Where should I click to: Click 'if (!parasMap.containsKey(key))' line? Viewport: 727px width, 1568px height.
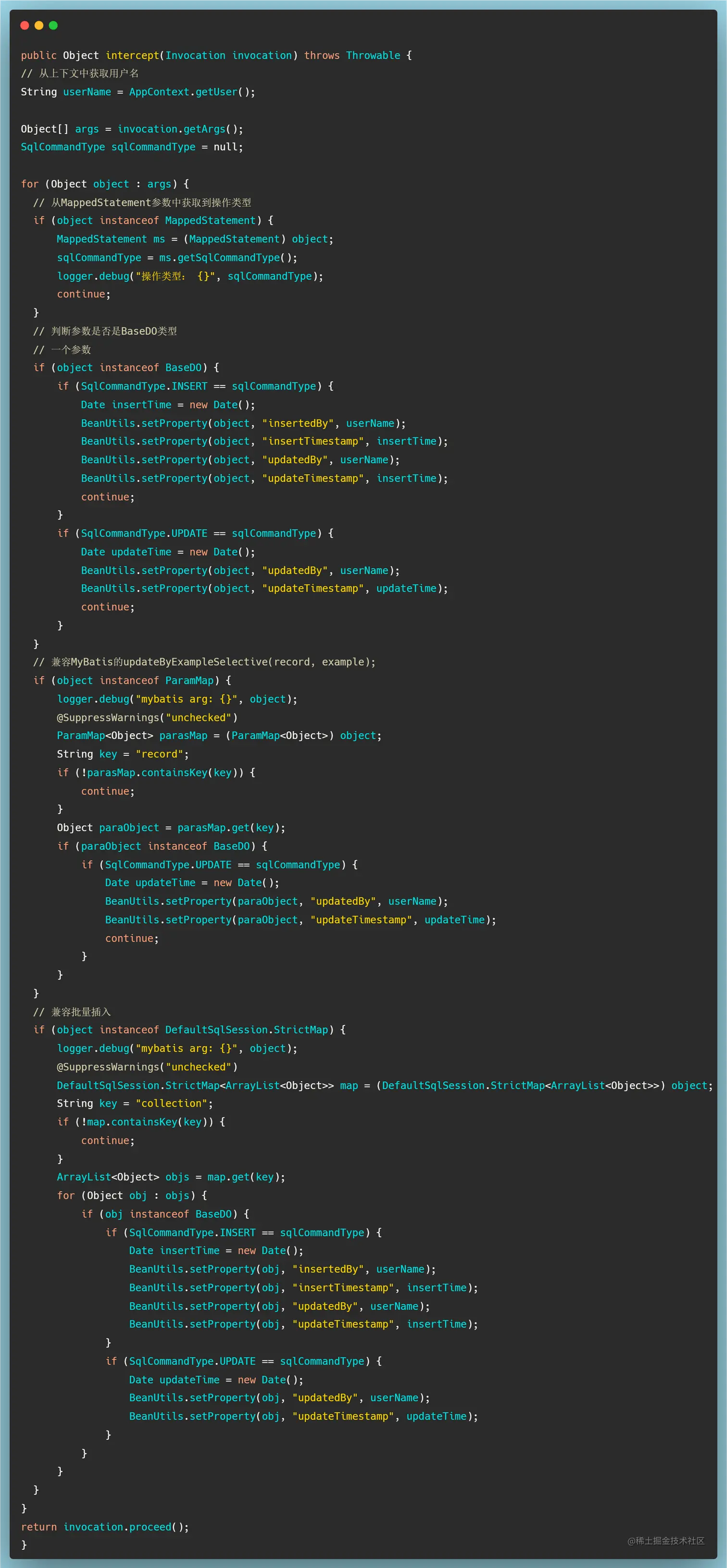pos(156,772)
